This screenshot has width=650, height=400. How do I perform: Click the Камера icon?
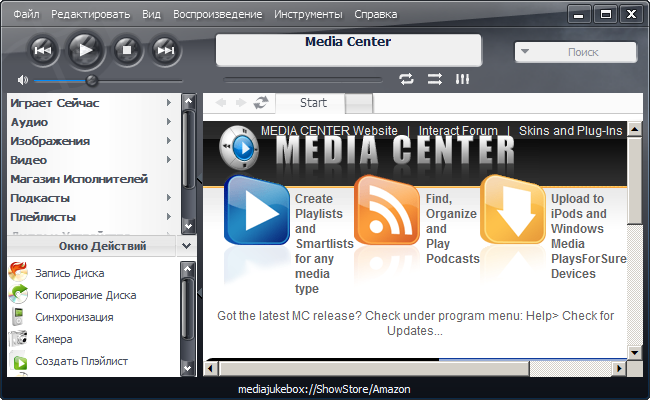(18, 339)
